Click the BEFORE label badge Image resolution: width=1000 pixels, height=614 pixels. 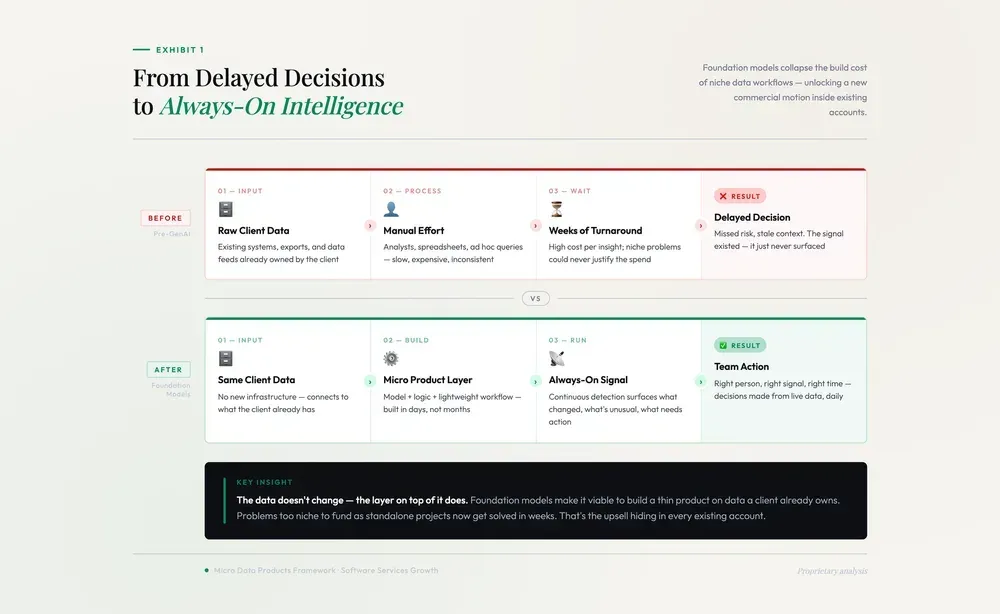click(x=166, y=218)
